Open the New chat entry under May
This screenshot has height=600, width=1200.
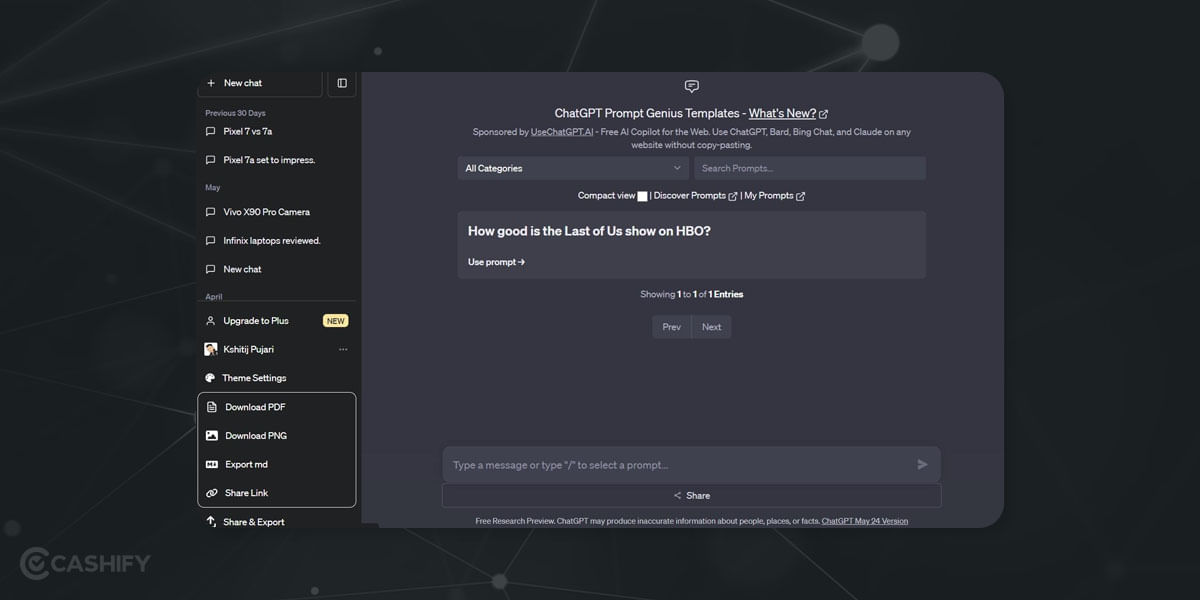pyautogui.click(x=243, y=269)
